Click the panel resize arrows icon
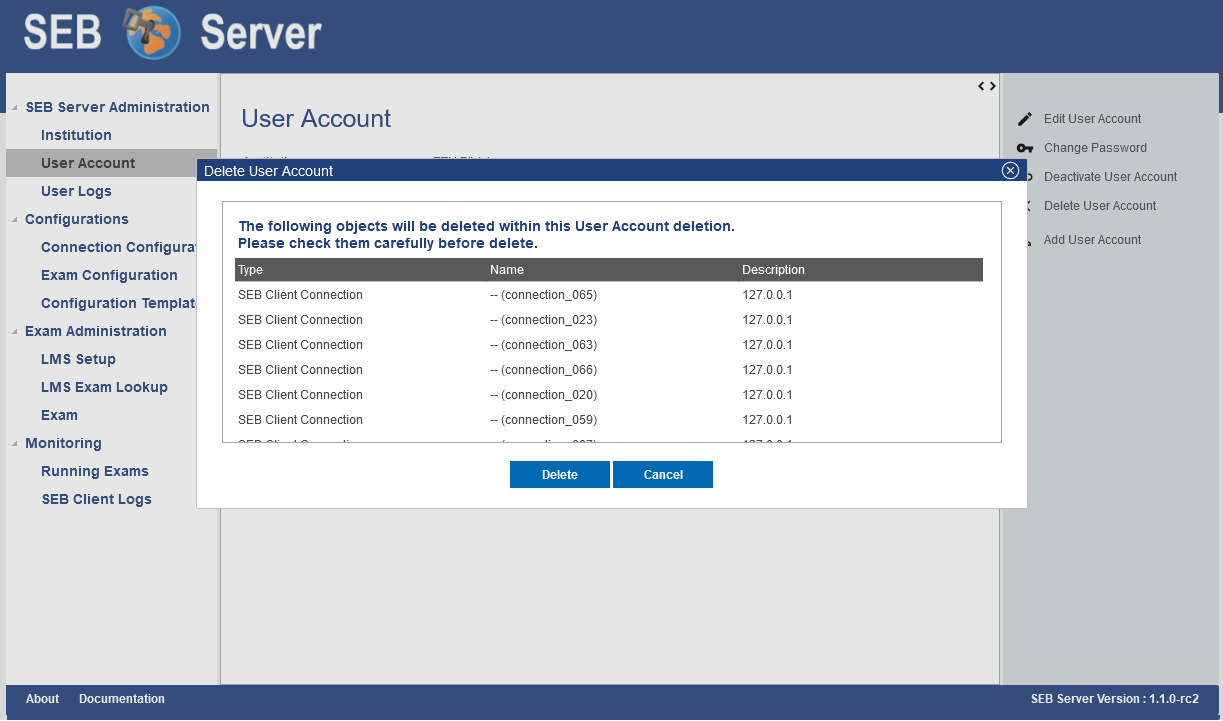 (986, 86)
